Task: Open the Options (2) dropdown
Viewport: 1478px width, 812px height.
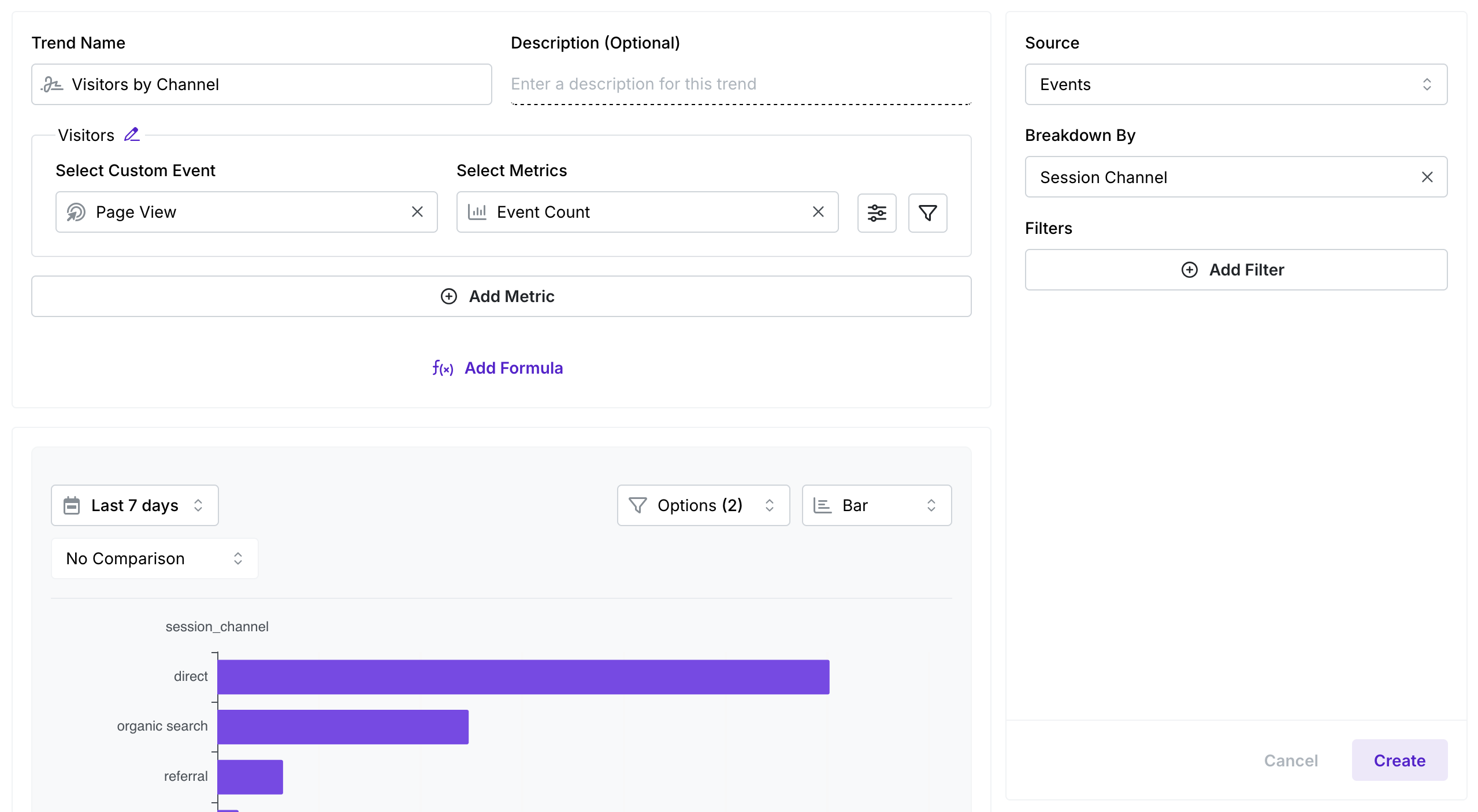Action: [x=703, y=505]
